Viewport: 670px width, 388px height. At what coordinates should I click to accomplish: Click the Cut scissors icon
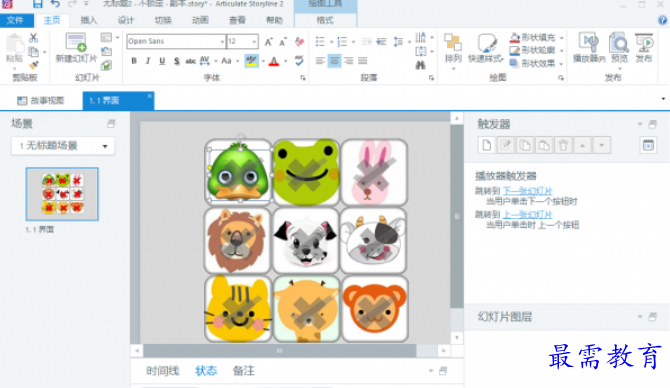(33, 38)
